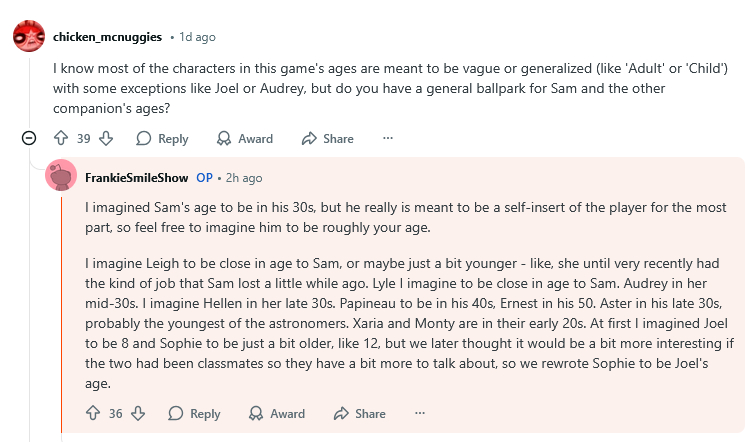The image size is (755, 442).
Task: Upvote chicken_mcnuggies' comment
Action: (61, 139)
